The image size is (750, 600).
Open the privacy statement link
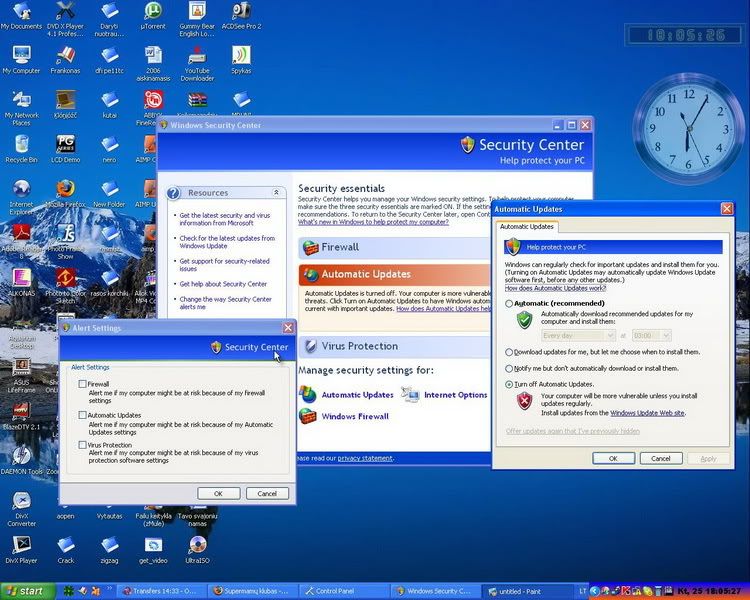point(365,458)
